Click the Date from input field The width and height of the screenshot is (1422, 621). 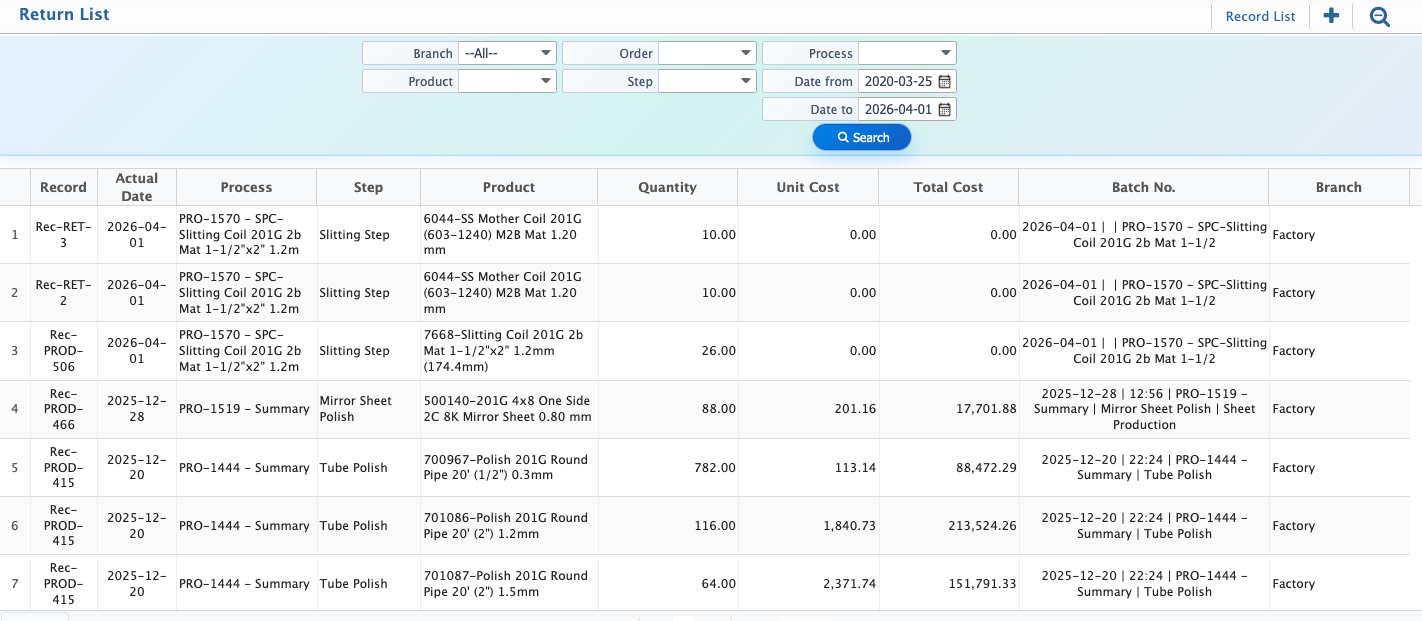click(897, 81)
